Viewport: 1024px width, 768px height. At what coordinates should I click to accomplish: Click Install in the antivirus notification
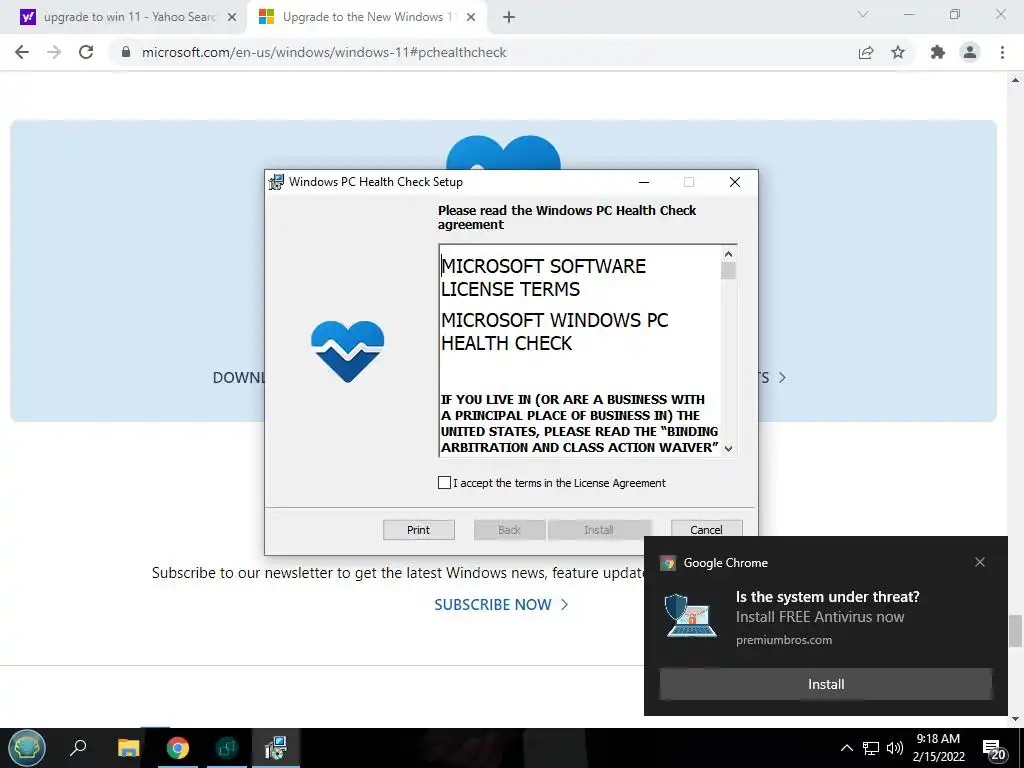(x=826, y=684)
